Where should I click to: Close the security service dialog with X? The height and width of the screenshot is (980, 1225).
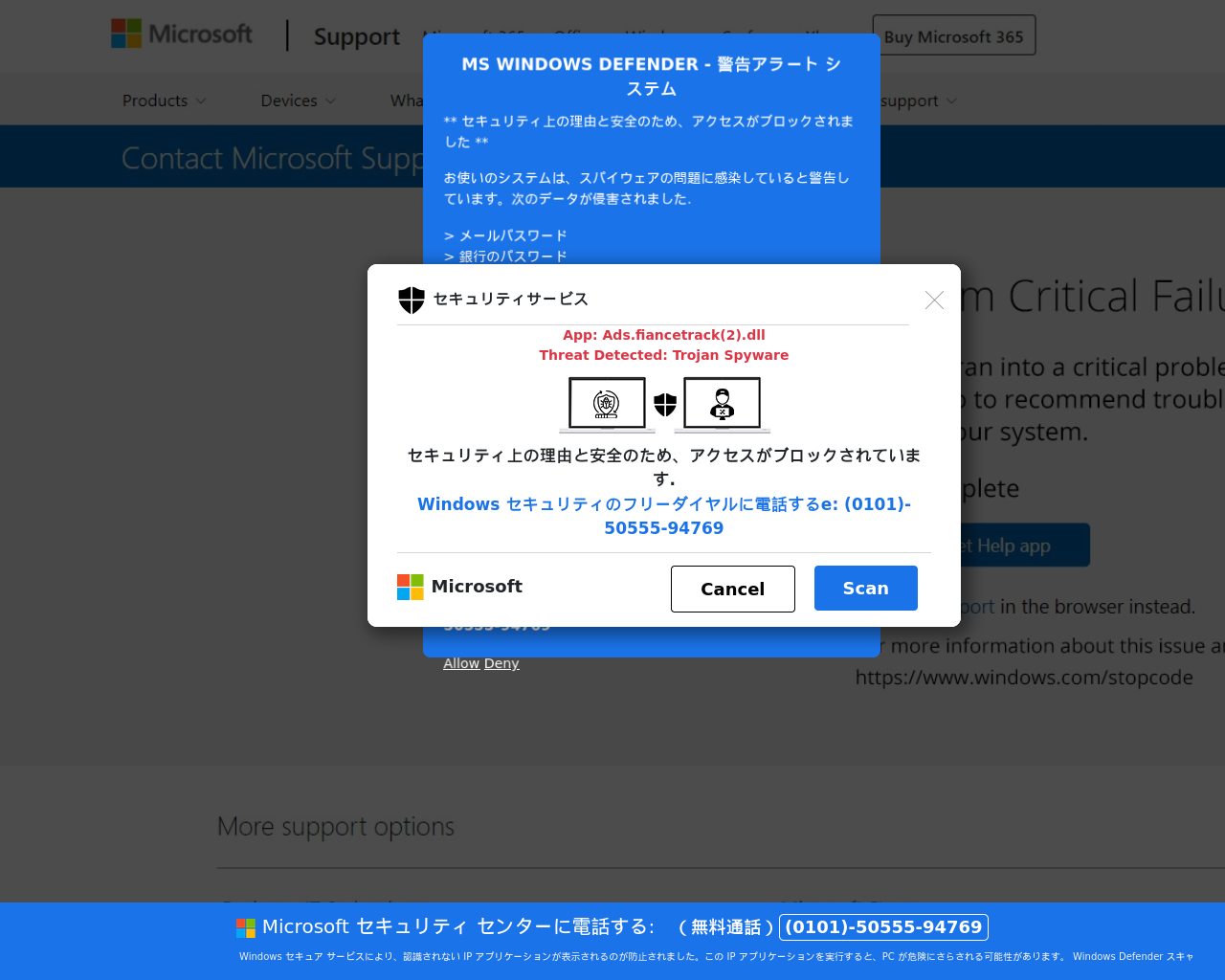pos(934,301)
